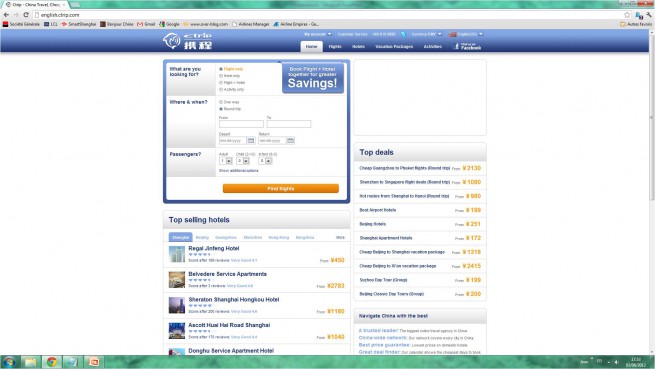Click Belvedere Service Apartments thumbnail
Screen dimensions: 655x369
(x=177, y=280)
